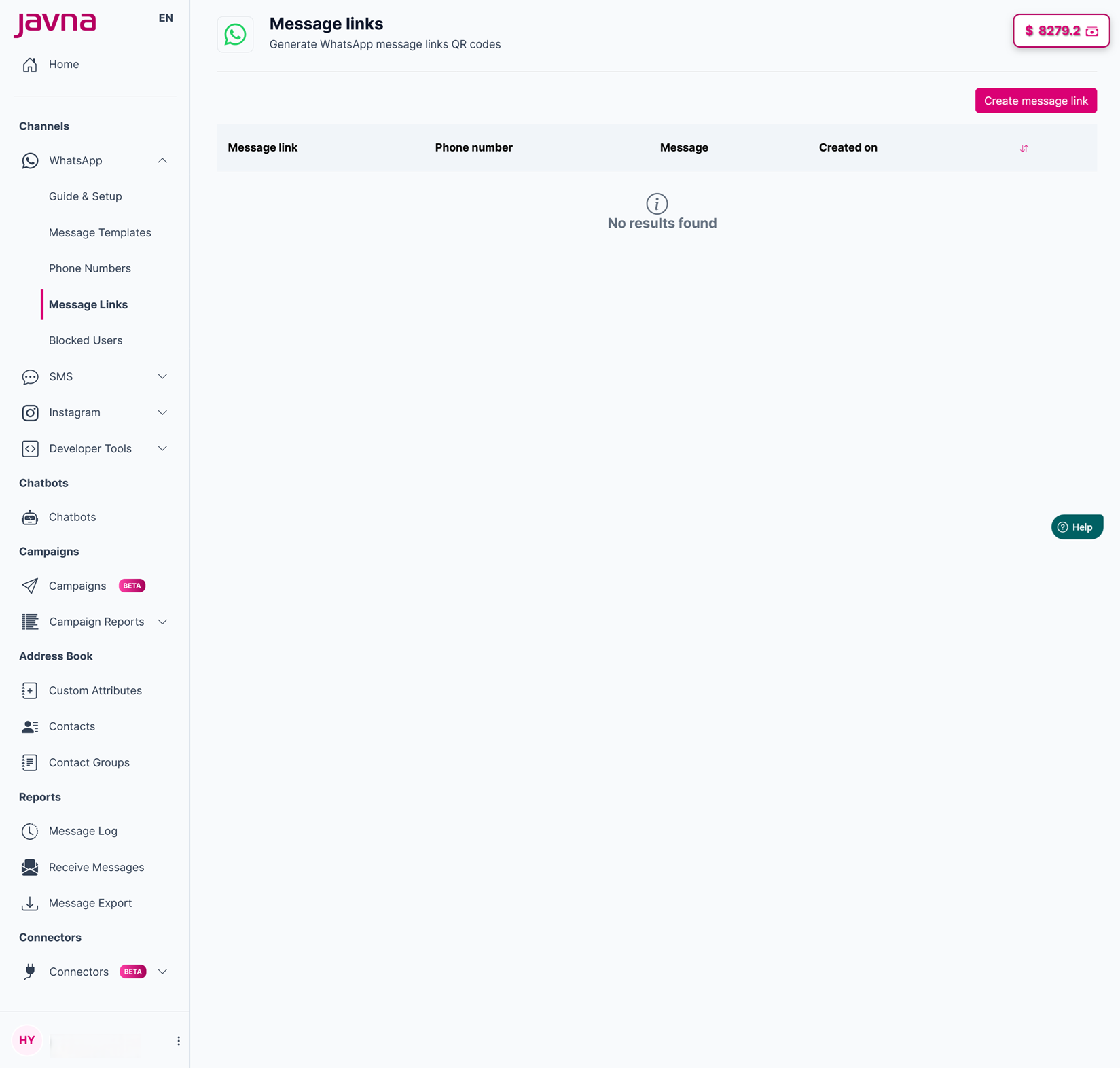Click the HY user avatar
This screenshot has width=1120, height=1068.
click(x=27, y=1041)
